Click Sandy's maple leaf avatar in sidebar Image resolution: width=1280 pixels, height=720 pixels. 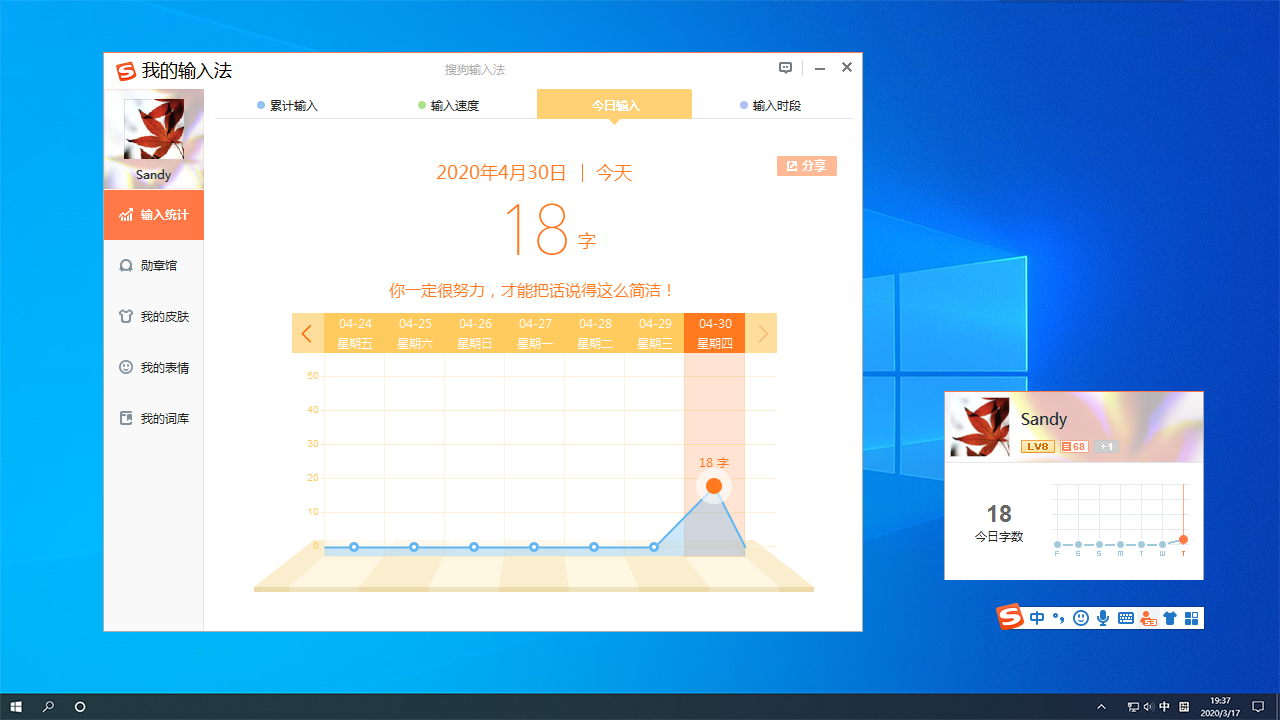(x=154, y=130)
